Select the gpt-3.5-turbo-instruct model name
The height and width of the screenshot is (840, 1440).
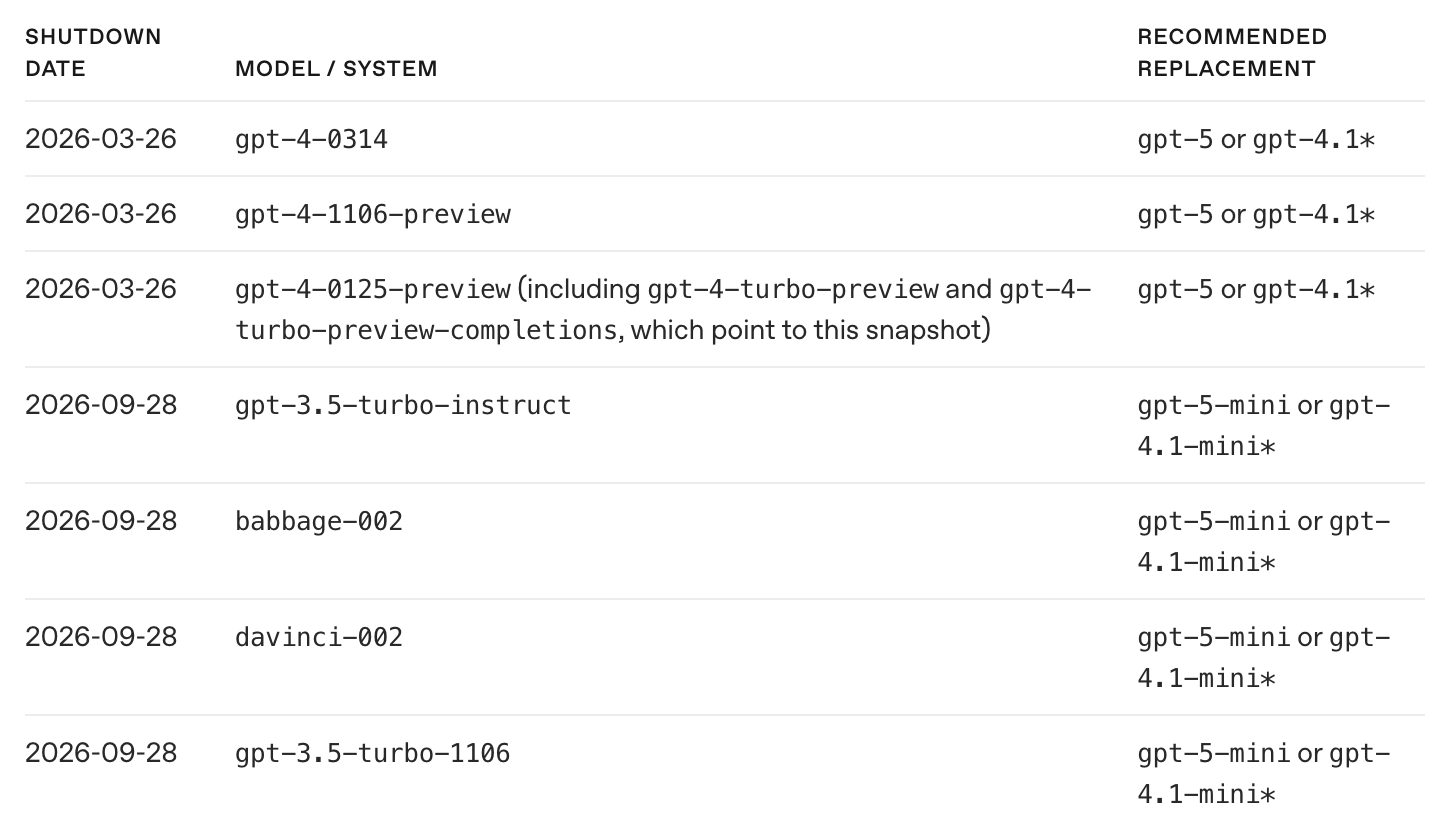click(403, 405)
